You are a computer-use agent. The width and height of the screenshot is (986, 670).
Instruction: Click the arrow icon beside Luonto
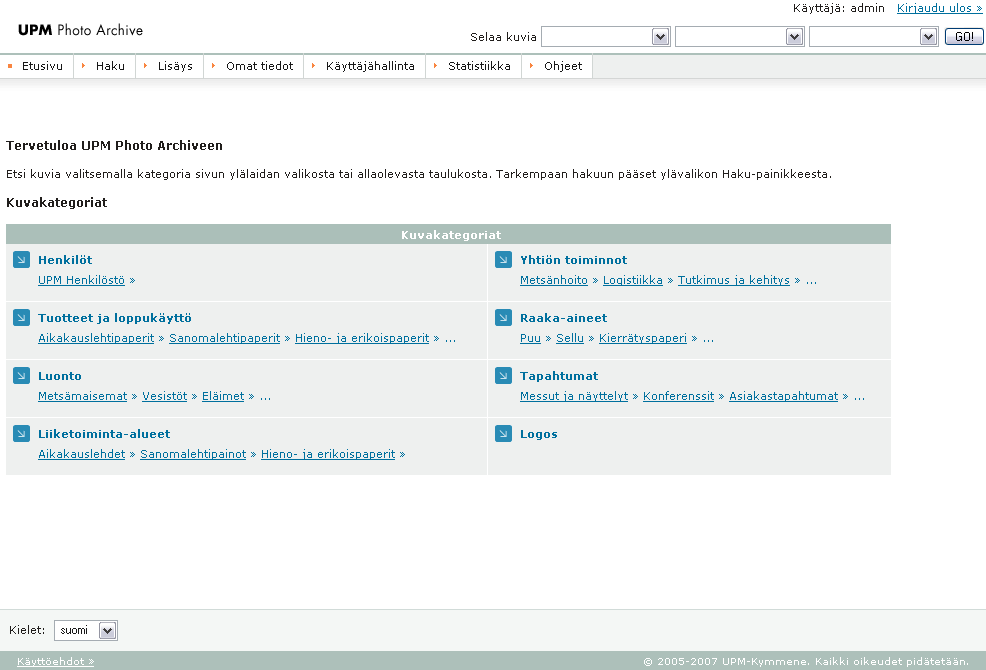[21, 375]
